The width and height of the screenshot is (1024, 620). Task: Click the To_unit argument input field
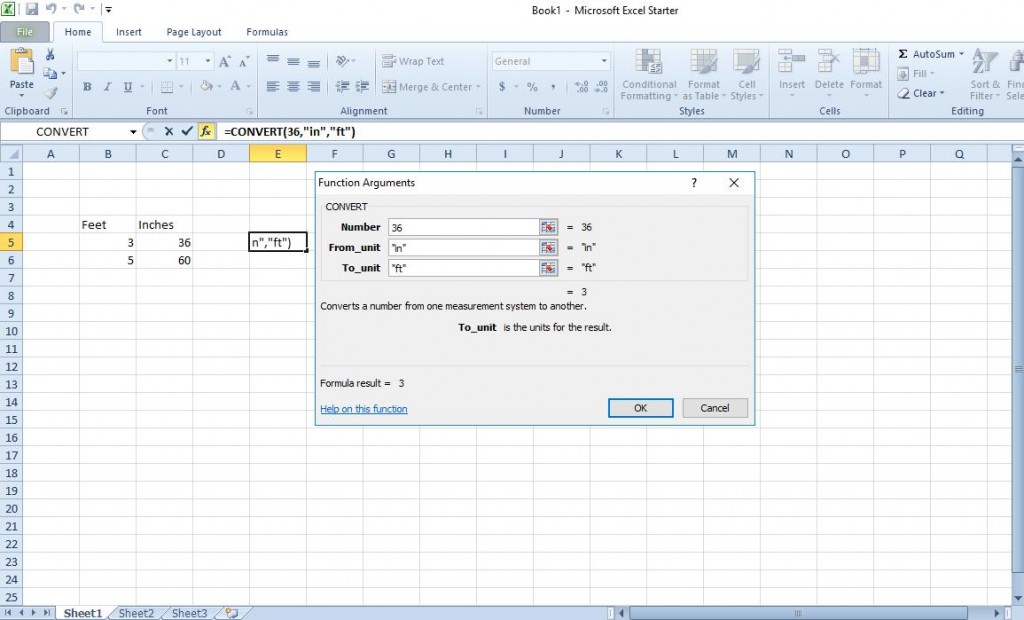464,268
